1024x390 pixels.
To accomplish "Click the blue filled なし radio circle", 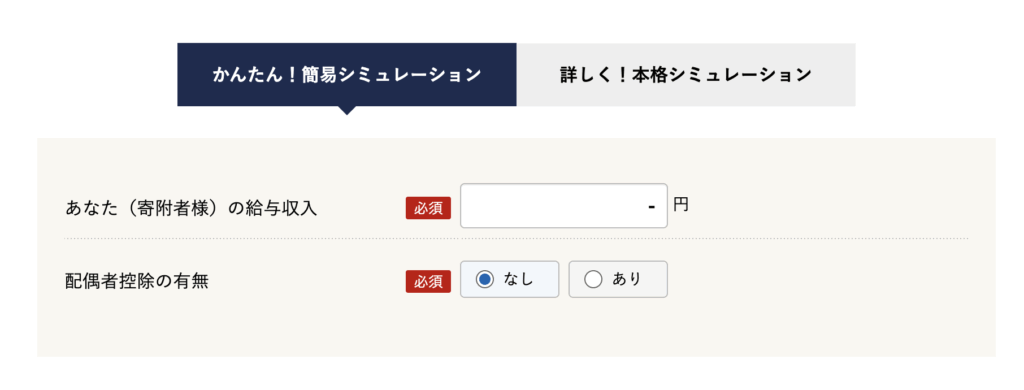I will [484, 280].
